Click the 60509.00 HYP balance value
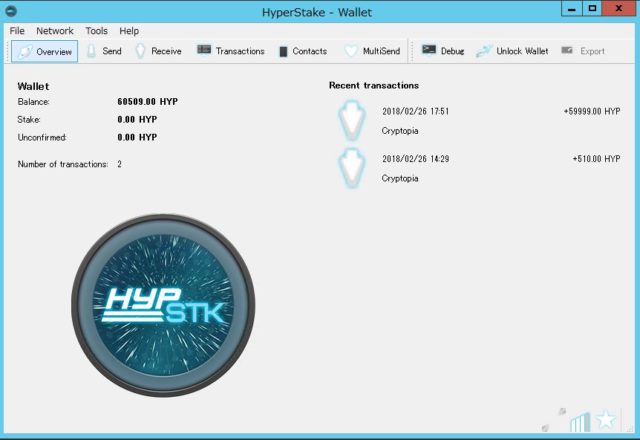Image resolution: width=640 pixels, height=440 pixels. (147, 102)
